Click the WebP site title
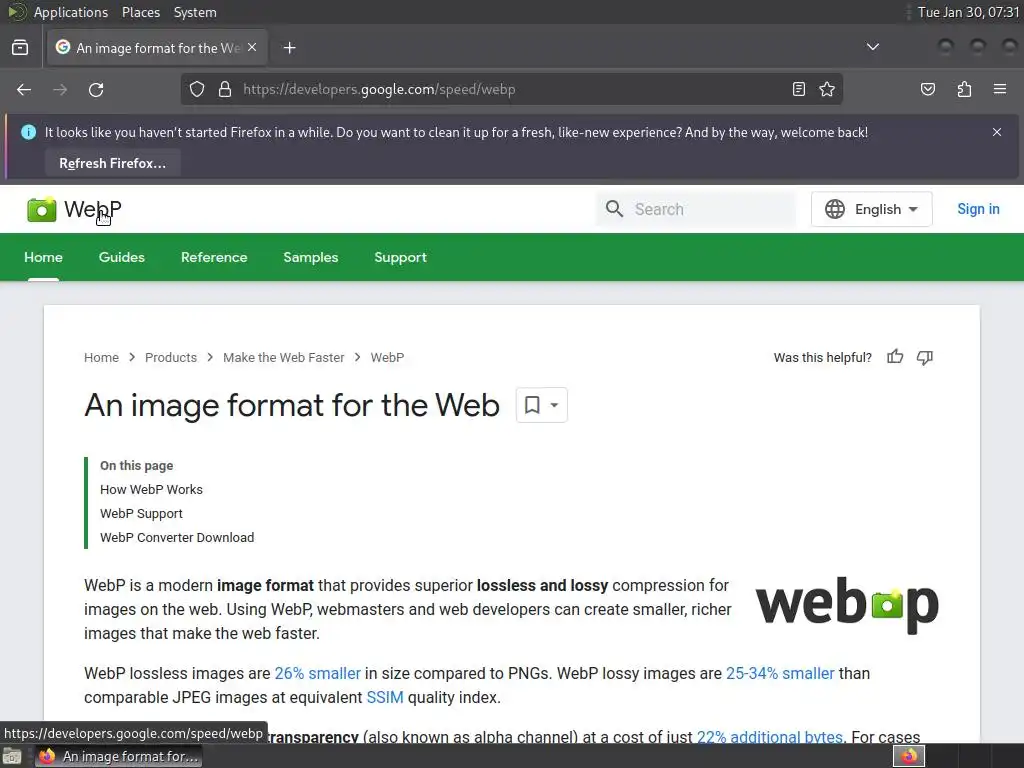 point(93,209)
